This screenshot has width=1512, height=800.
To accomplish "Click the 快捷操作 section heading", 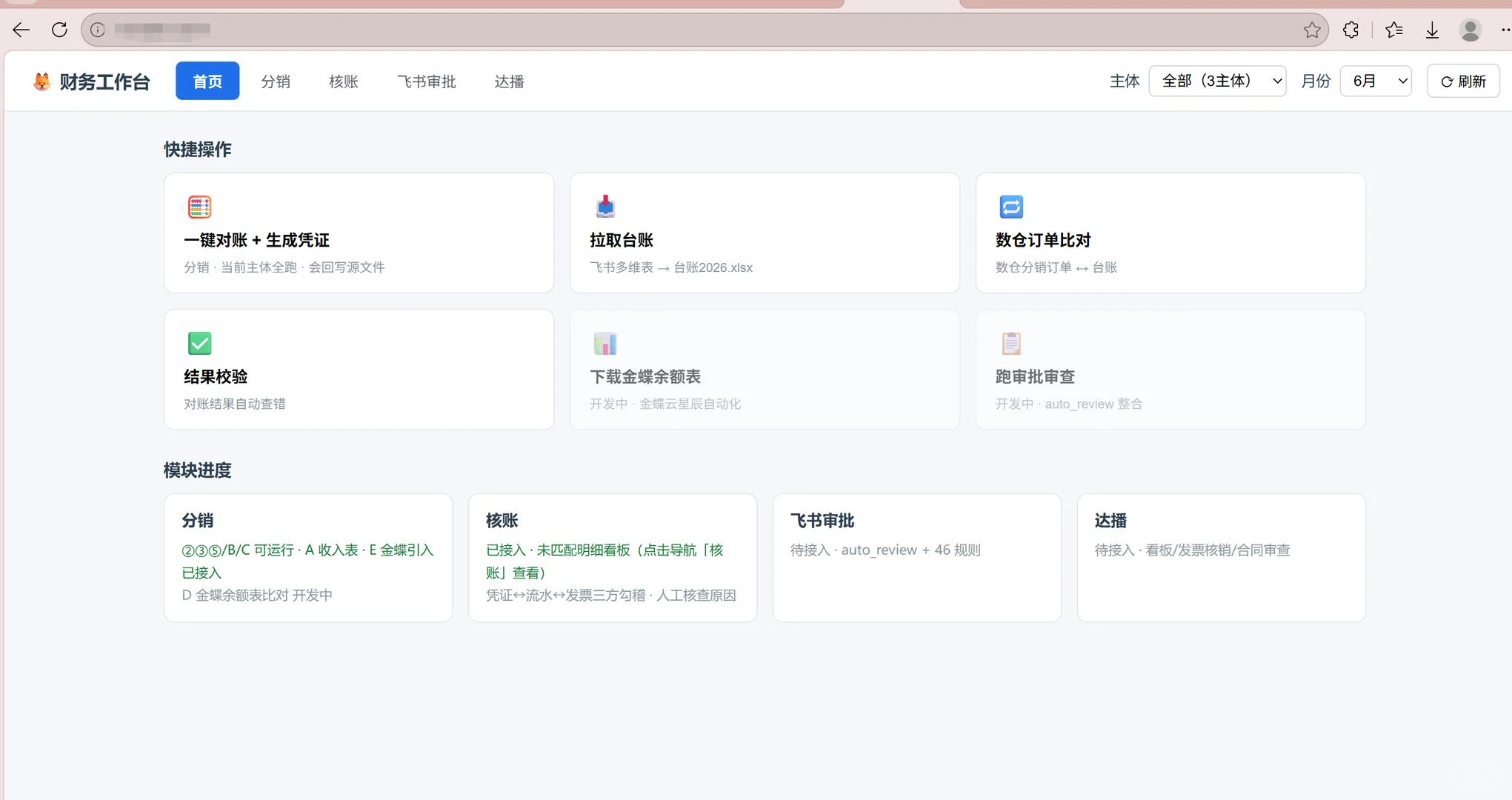I will click(x=197, y=150).
